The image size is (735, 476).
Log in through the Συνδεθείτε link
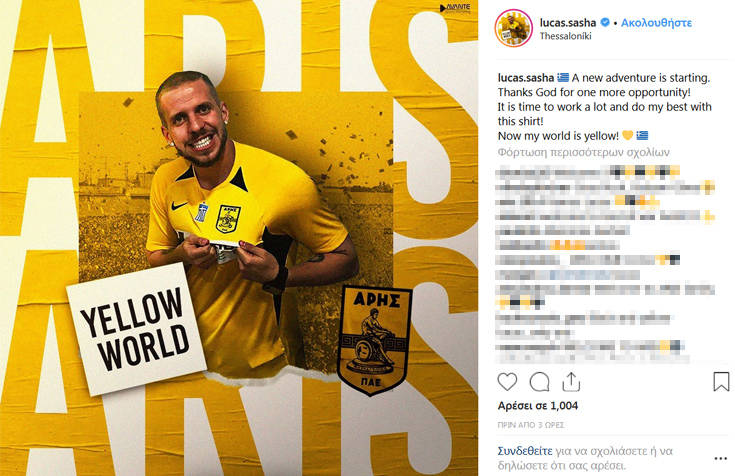pyautogui.click(x=525, y=451)
